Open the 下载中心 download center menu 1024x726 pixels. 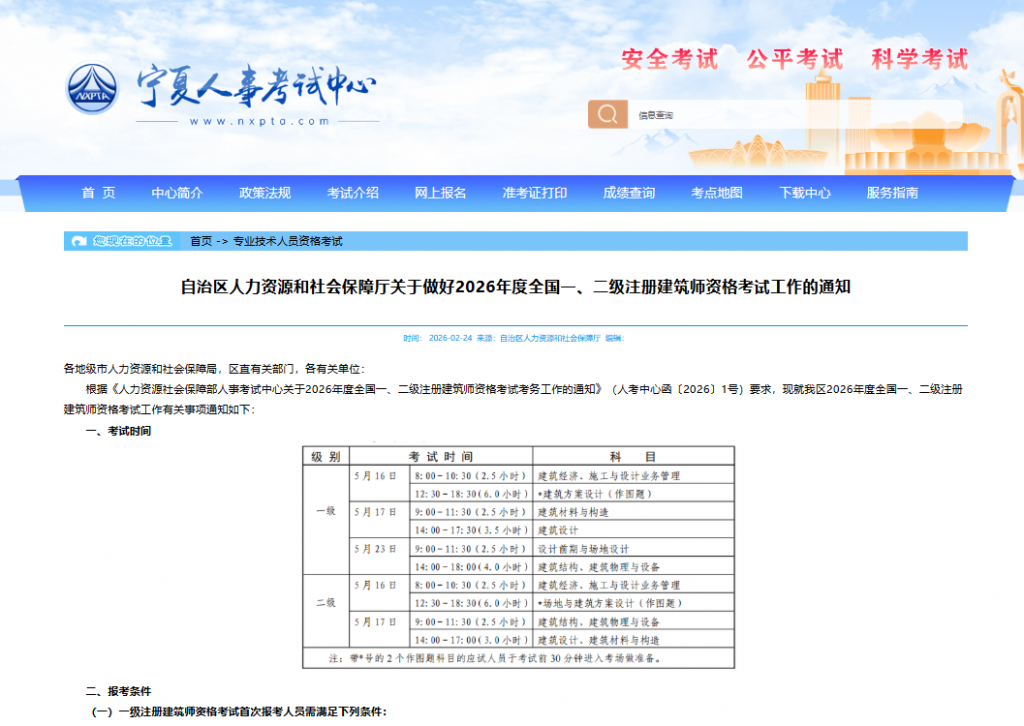coord(805,193)
